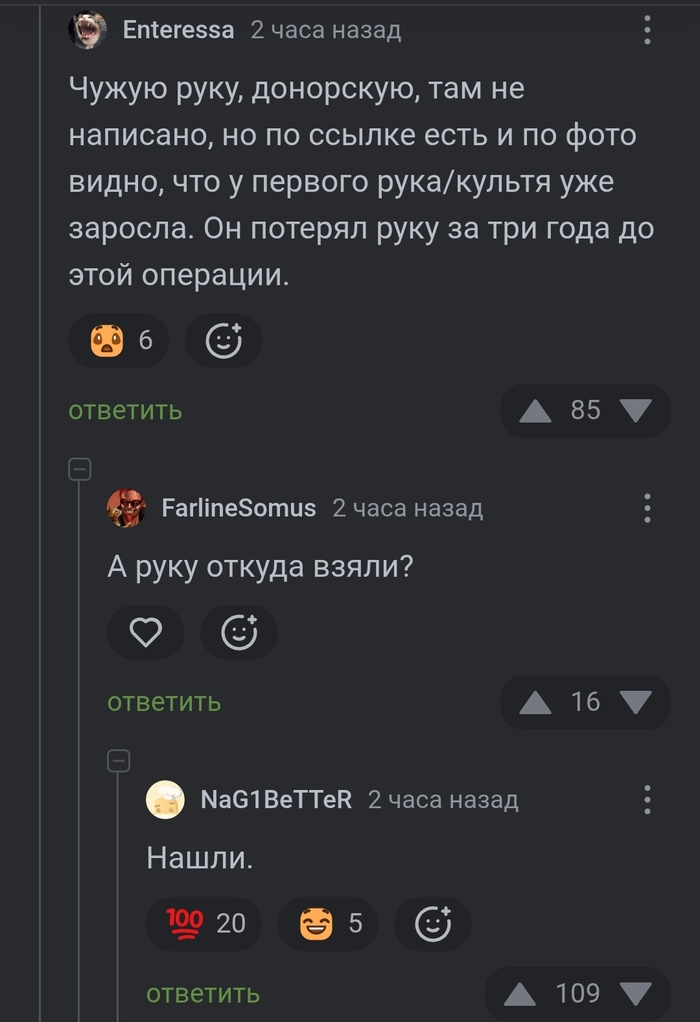Toggle the grinning emoji reaction with 5
The image size is (700, 1022).
click(x=331, y=923)
